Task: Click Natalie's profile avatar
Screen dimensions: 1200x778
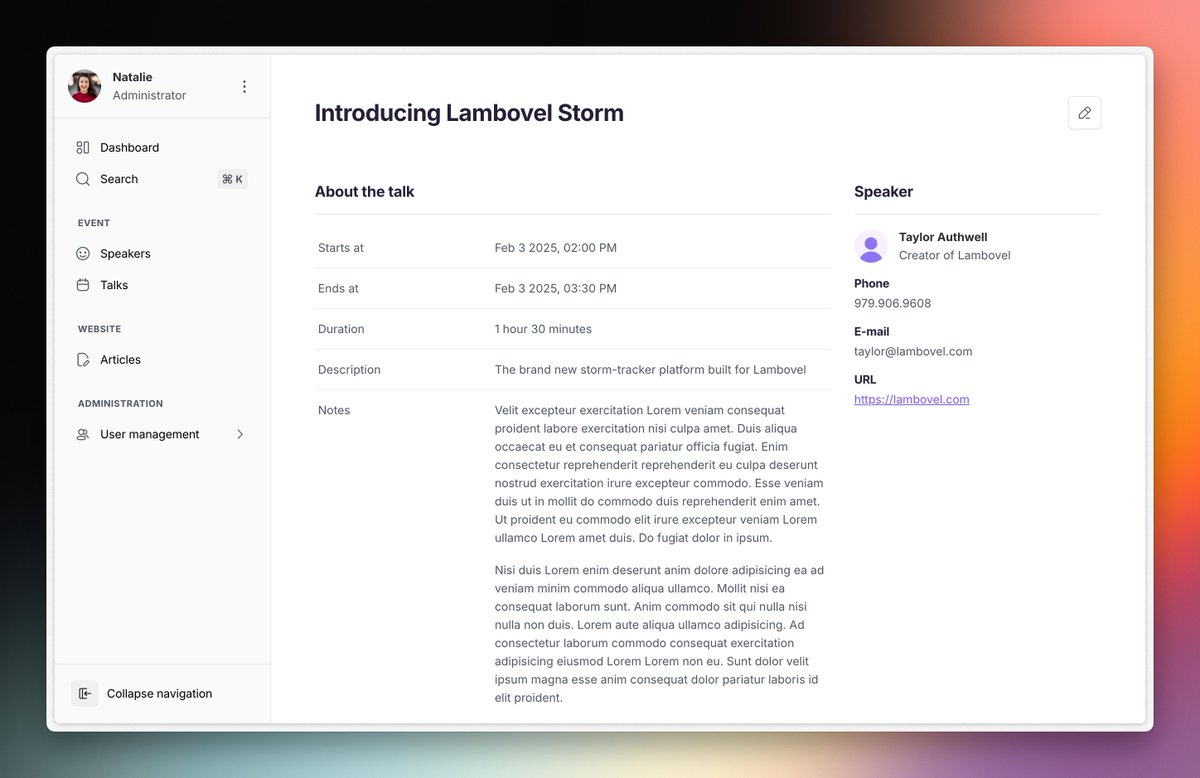Action: pos(84,86)
